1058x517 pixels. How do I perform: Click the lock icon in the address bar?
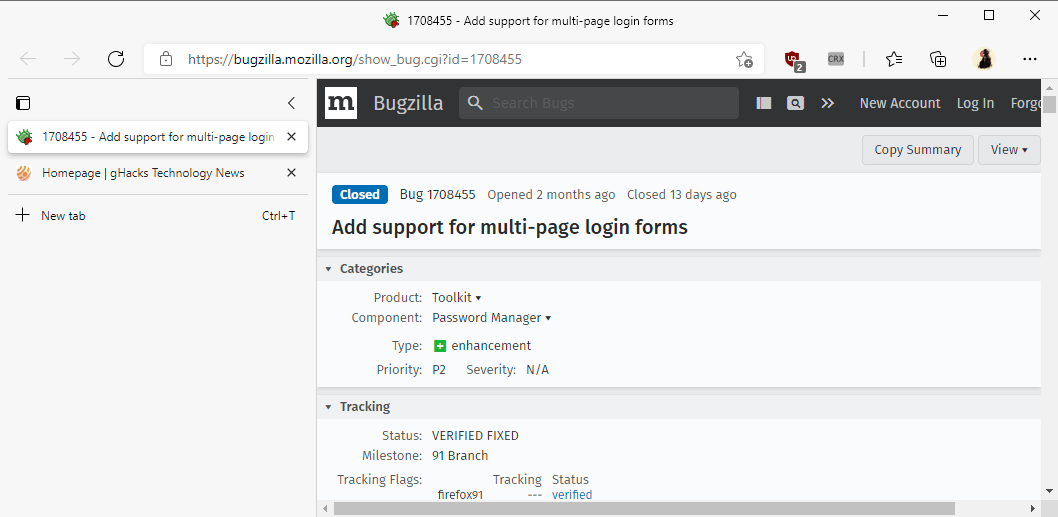166,59
